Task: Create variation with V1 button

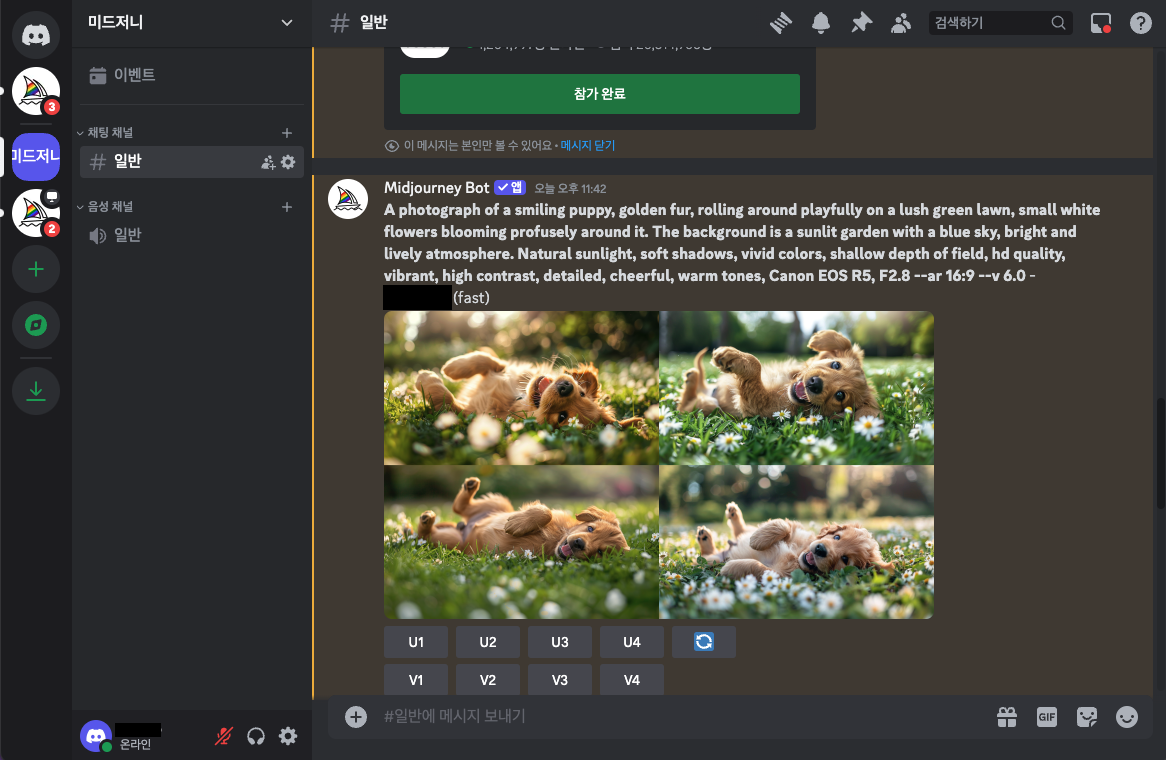Action: tap(416, 680)
